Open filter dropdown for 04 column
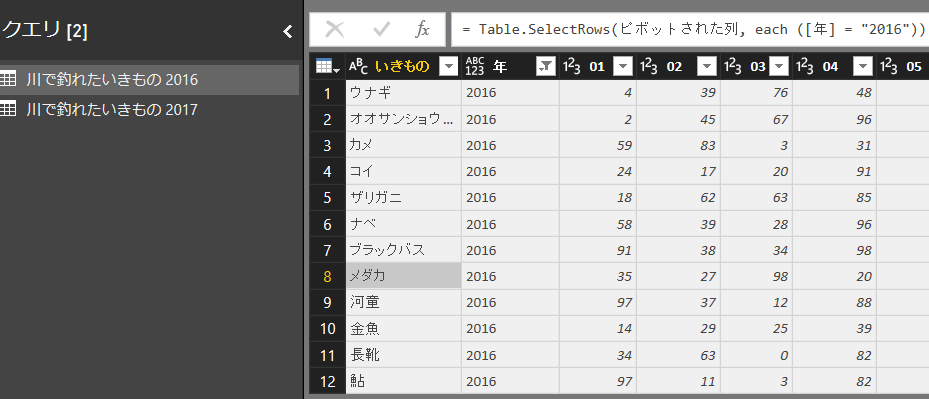The height and width of the screenshot is (399, 929). [863, 67]
